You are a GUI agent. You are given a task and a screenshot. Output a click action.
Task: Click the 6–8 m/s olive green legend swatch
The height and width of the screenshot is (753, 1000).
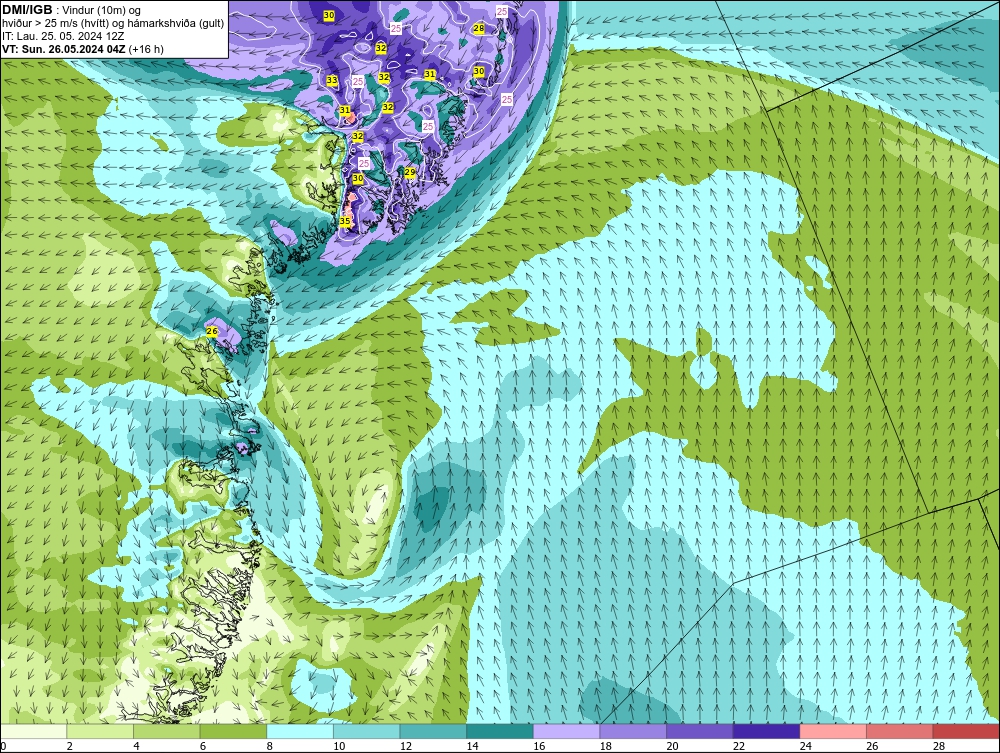click(x=233, y=731)
